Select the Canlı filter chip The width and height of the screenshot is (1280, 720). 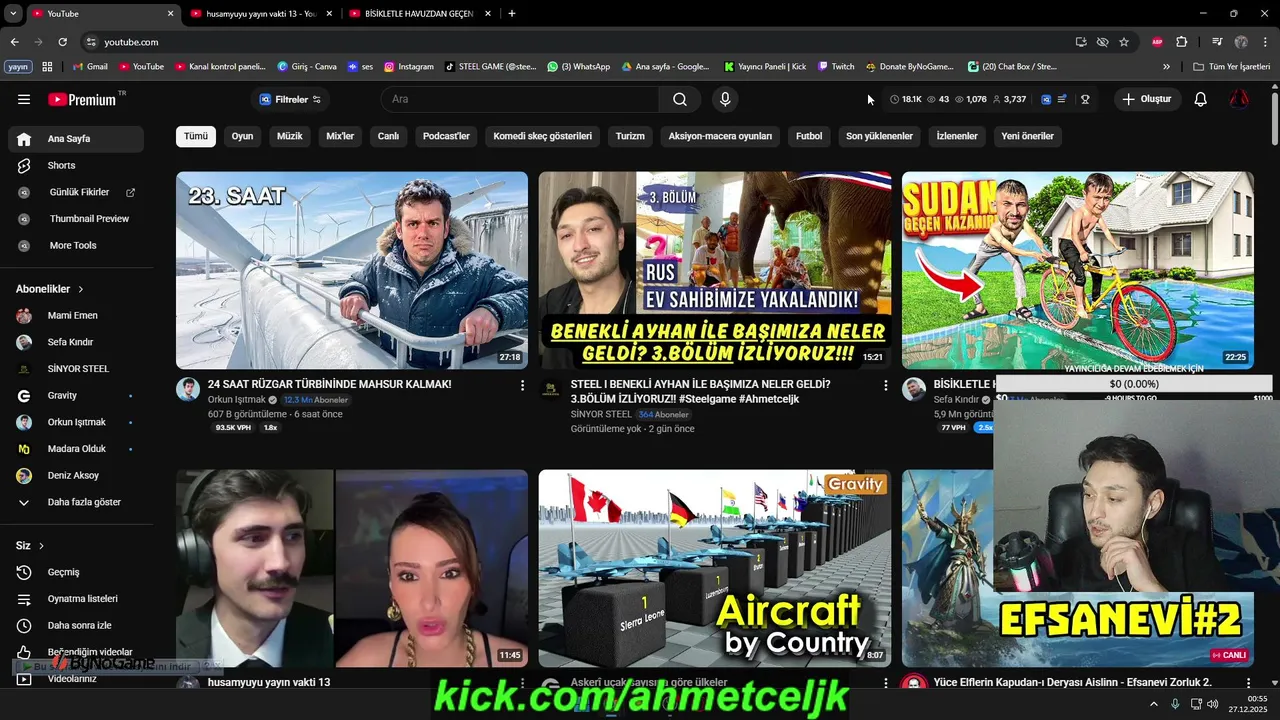click(x=388, y=136)
